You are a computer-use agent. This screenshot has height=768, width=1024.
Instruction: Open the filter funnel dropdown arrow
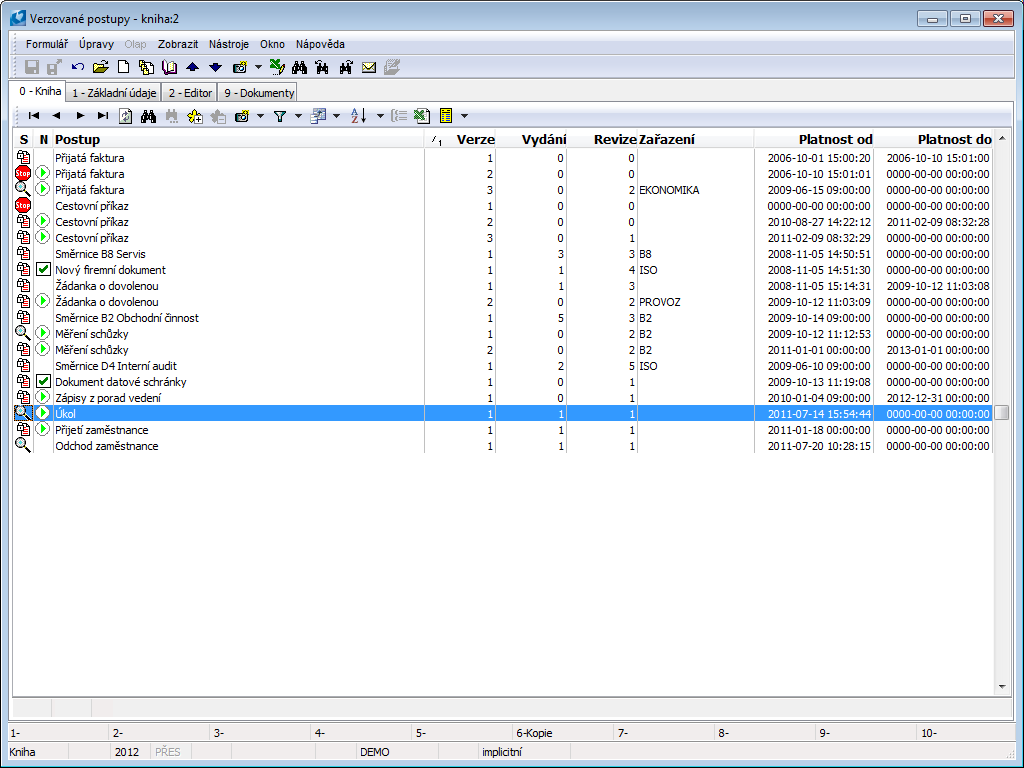[298, 116]
